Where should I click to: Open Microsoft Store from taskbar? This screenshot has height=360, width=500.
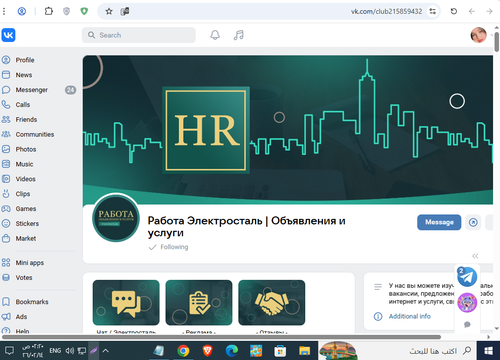280,351
